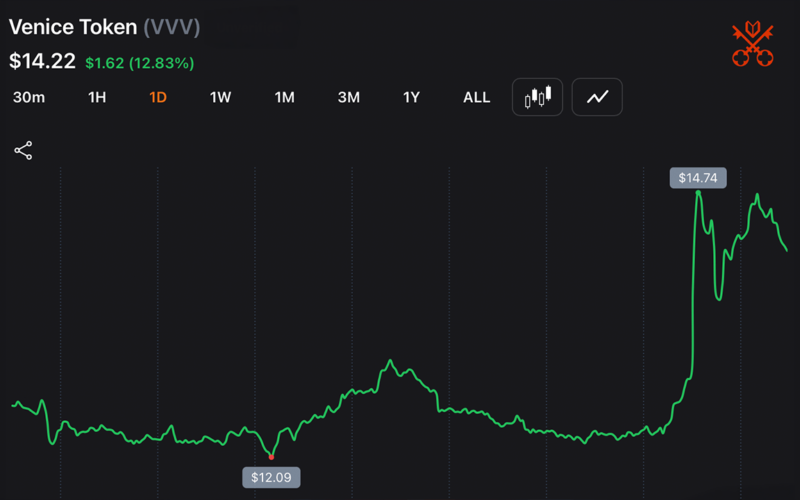Viewport: 800px width, 500px height.
Task: Select the ALL time range
Action: [477, 97]
